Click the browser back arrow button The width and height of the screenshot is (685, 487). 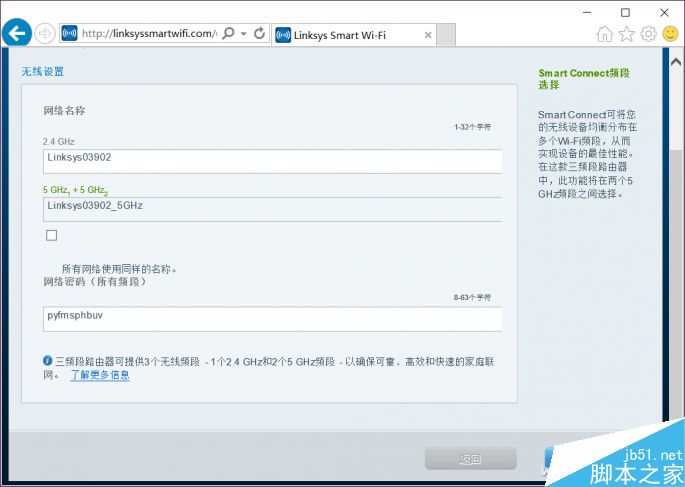click(17, 33)
